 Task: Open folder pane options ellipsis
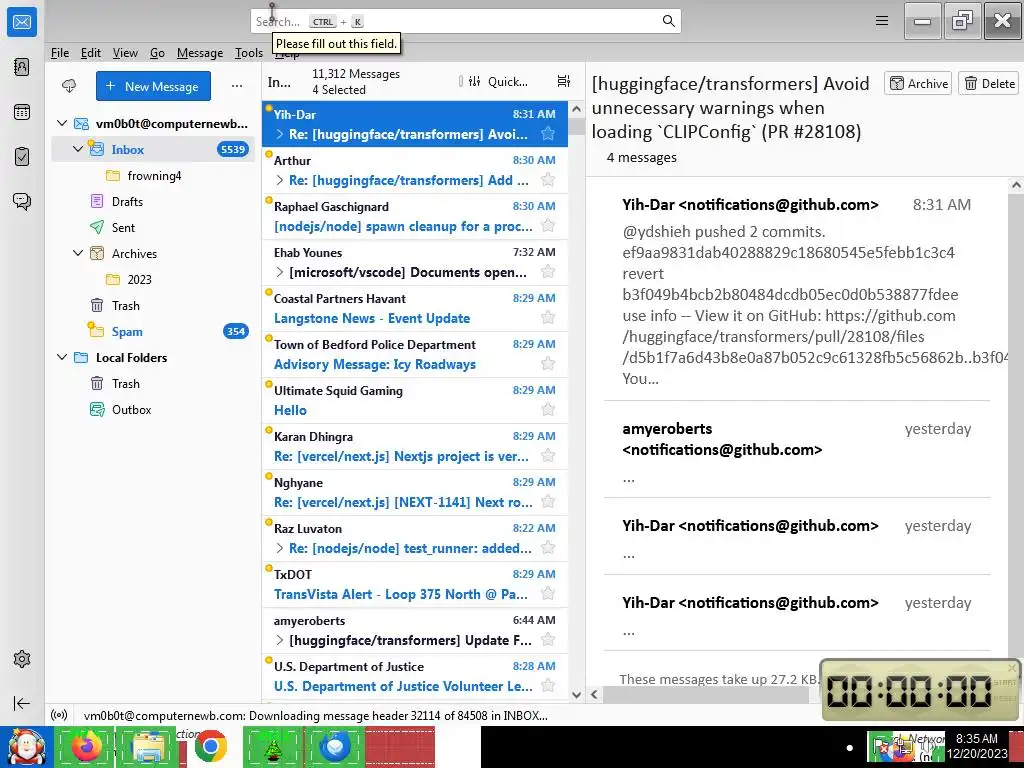pos(236,86)
